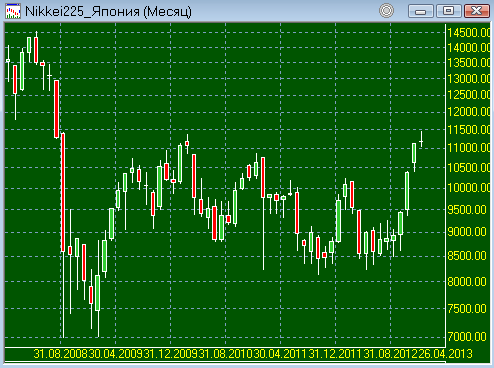Close the Nikkei225 chart window

(x=477, y=11)
